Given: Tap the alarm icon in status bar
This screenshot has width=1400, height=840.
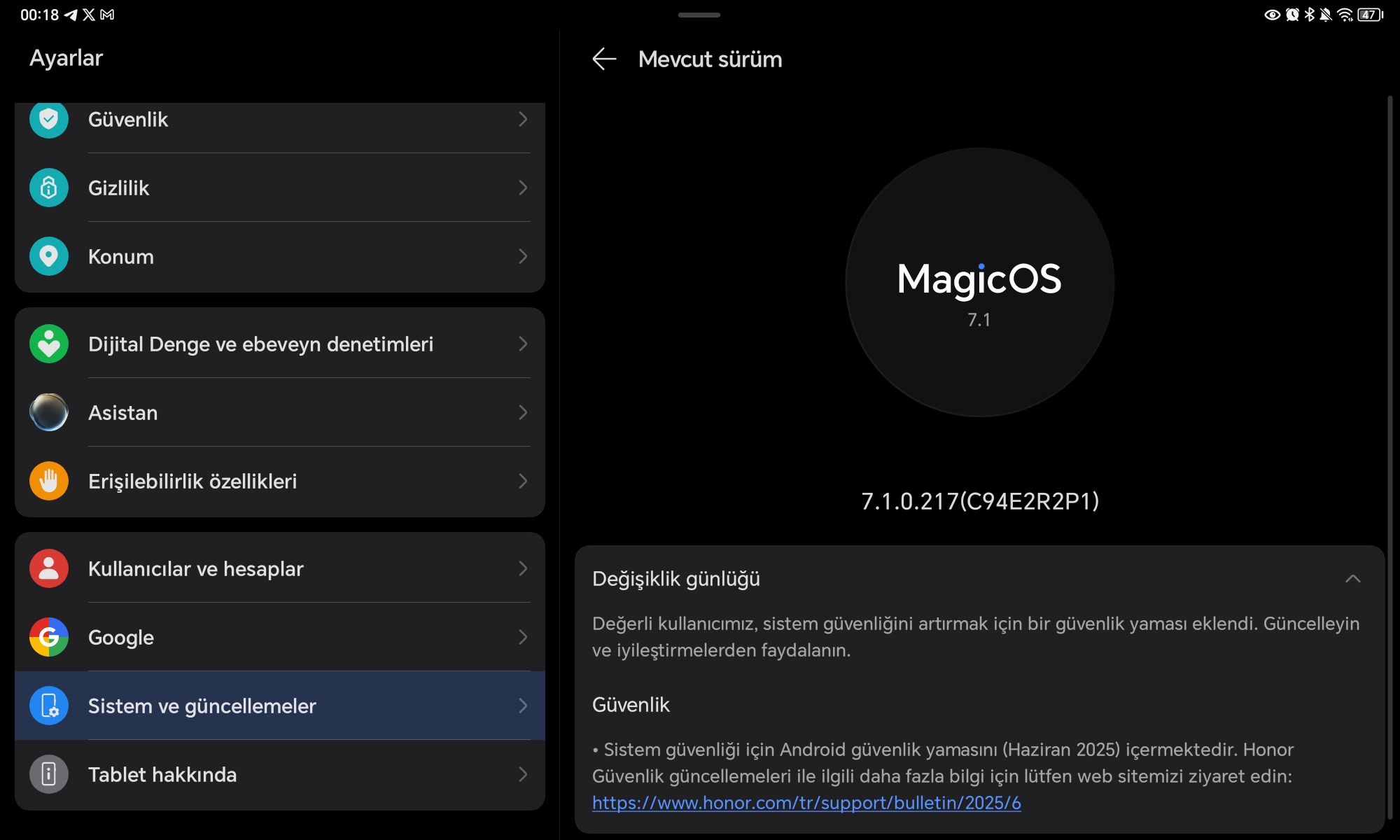Looking at the screenshot, I should point(1292,15).
